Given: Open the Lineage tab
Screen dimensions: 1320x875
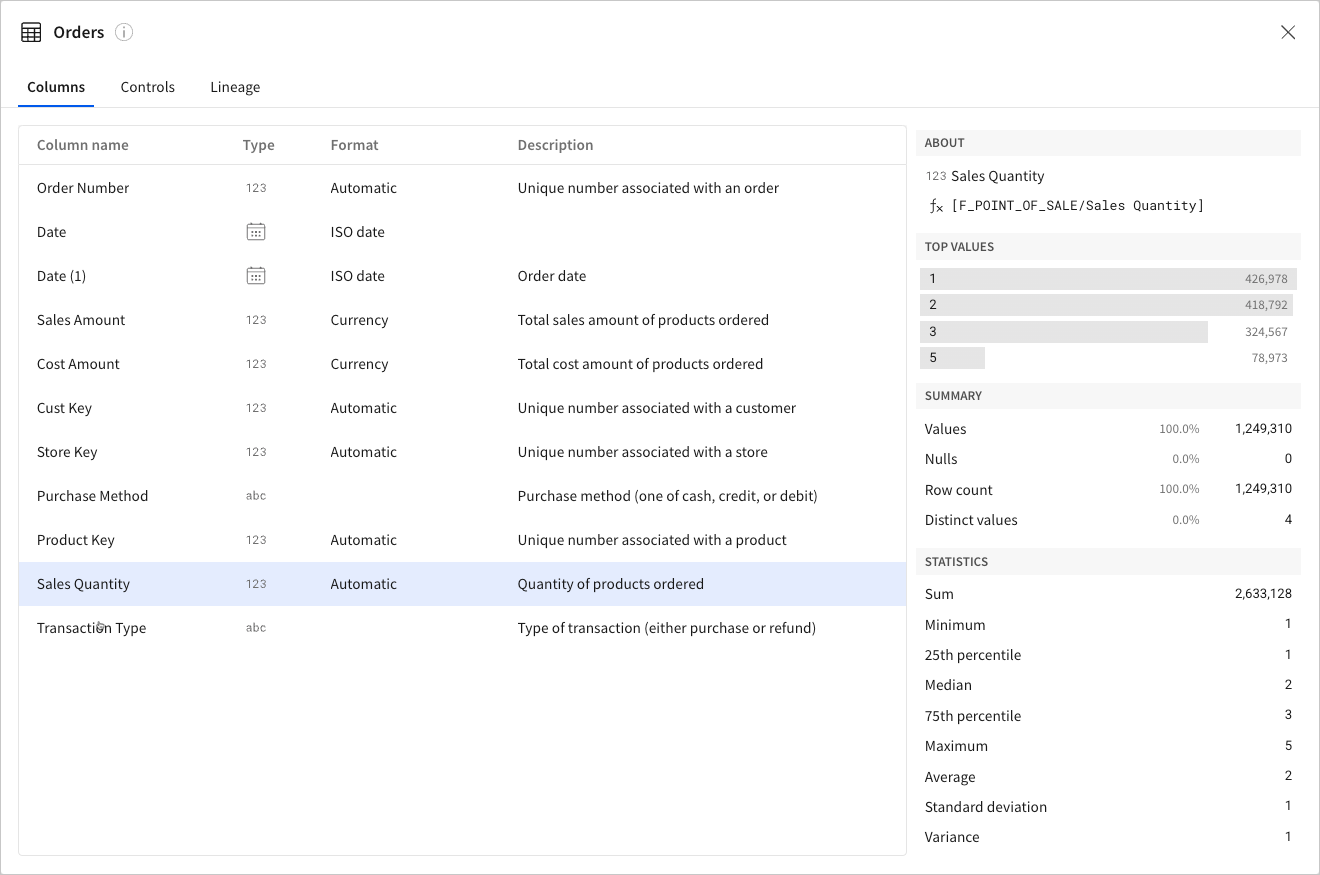Looking at the screenshot, I should pos(235,87).
